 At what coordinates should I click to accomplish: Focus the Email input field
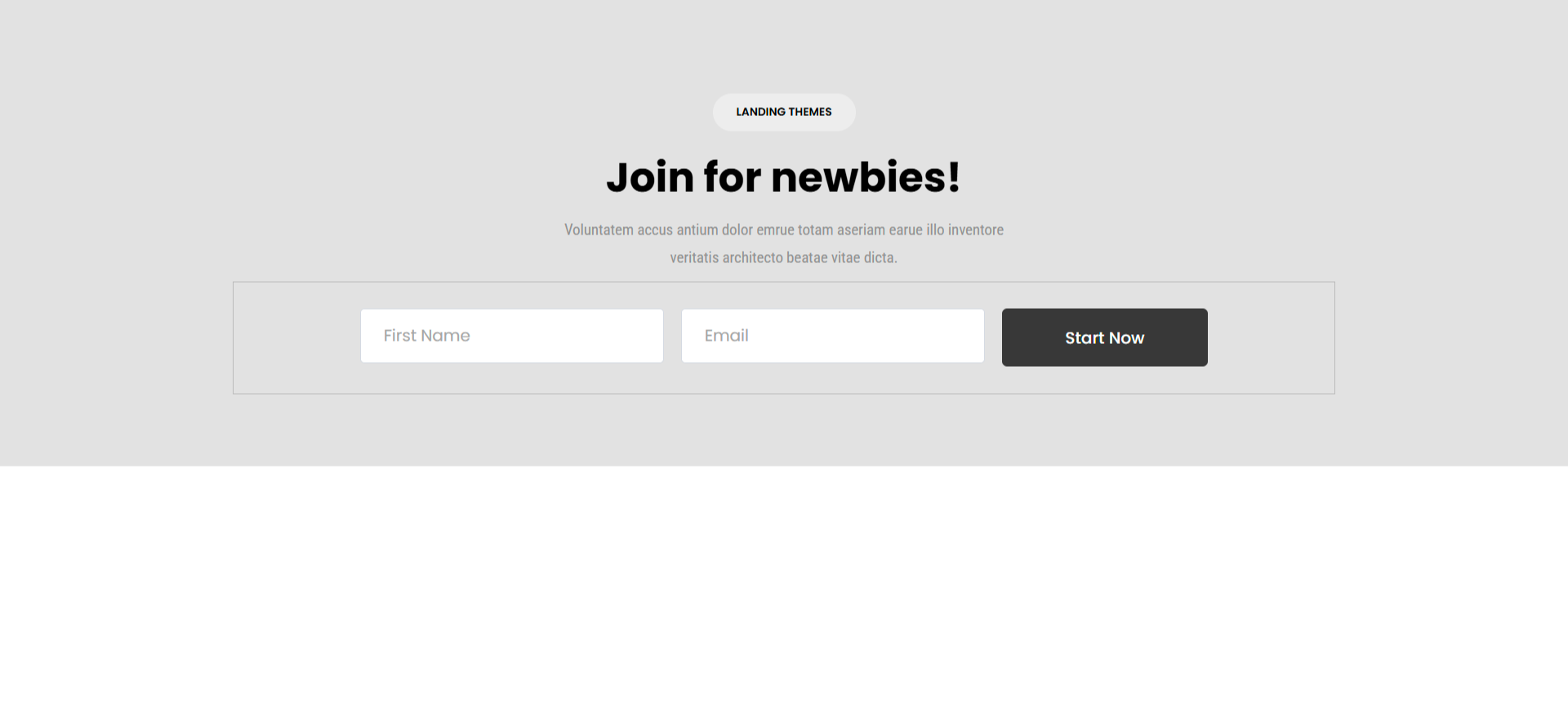tap(832, 336)
